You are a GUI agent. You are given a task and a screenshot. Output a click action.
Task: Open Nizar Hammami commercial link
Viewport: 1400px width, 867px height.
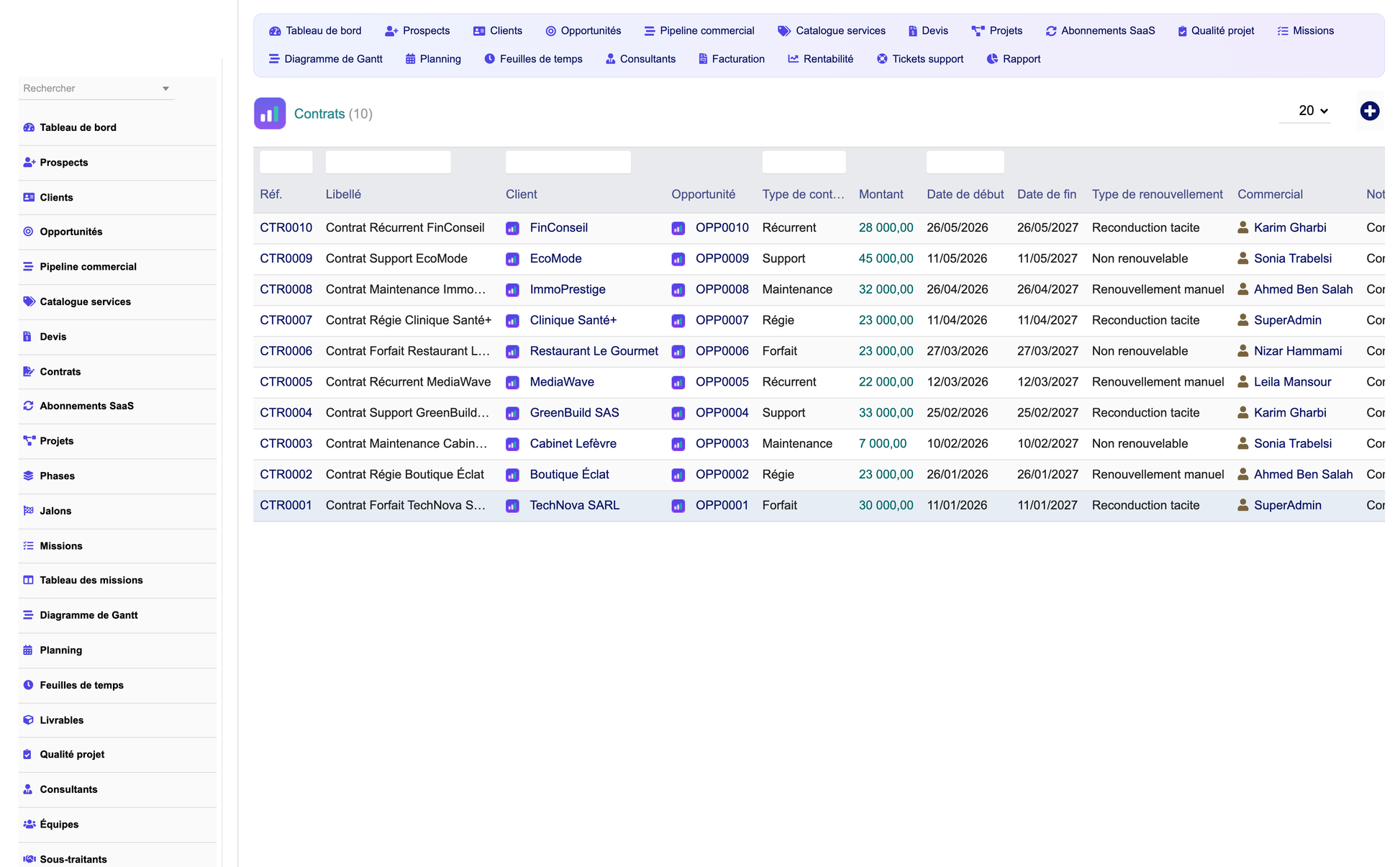click(1298, 351)
